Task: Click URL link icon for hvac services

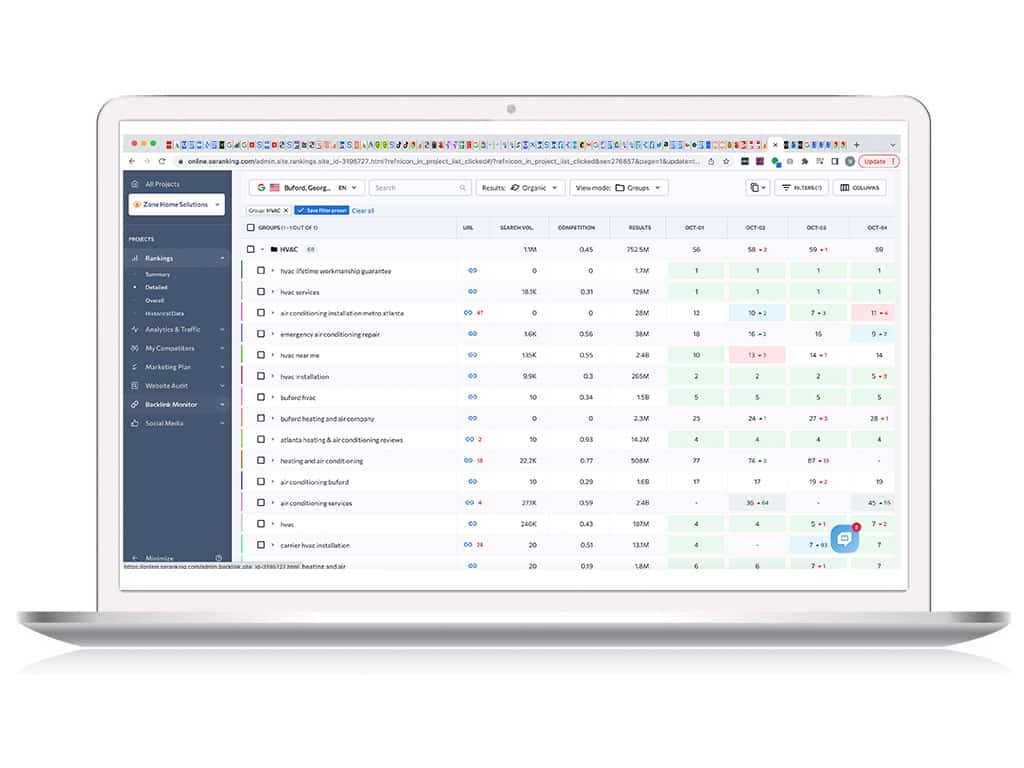Action: coord(472,291)
